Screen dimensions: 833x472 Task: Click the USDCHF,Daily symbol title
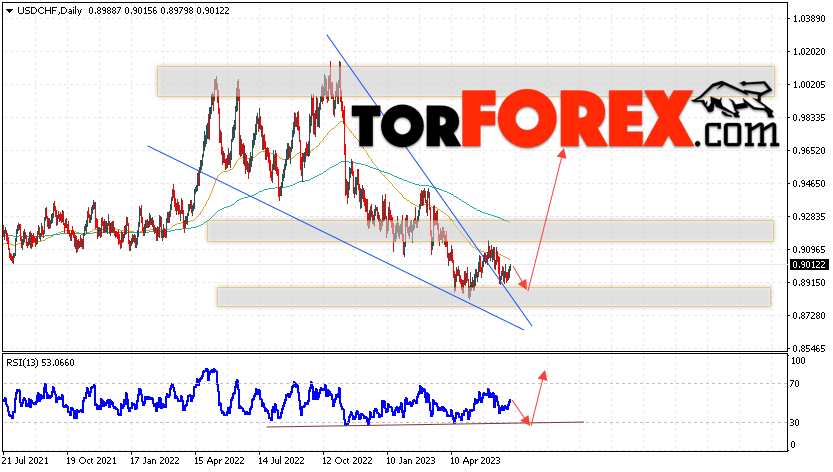point(49,11)
